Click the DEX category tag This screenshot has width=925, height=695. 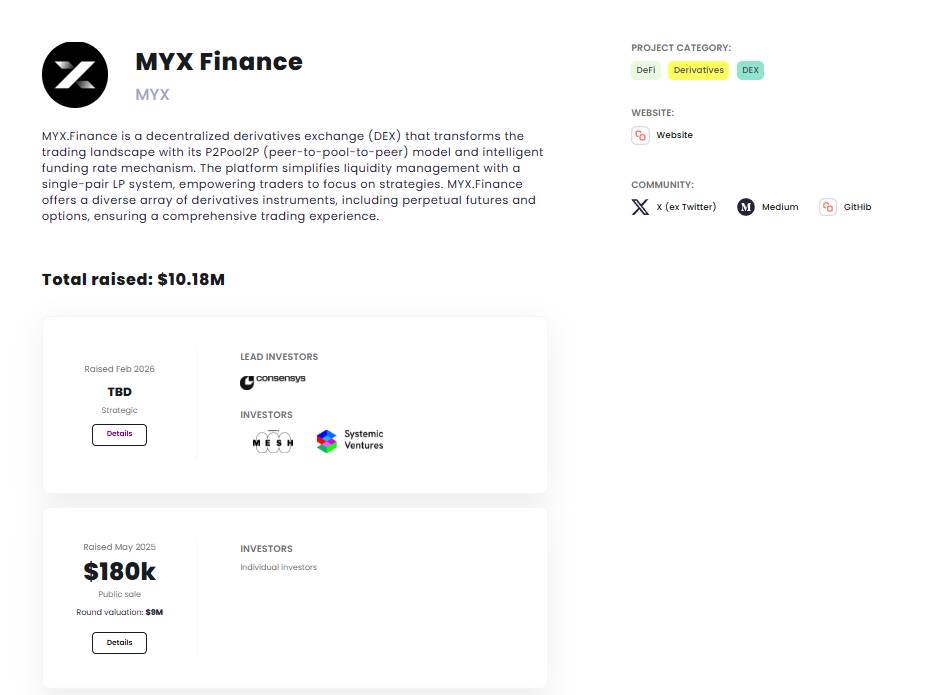[x=750, y=70]
